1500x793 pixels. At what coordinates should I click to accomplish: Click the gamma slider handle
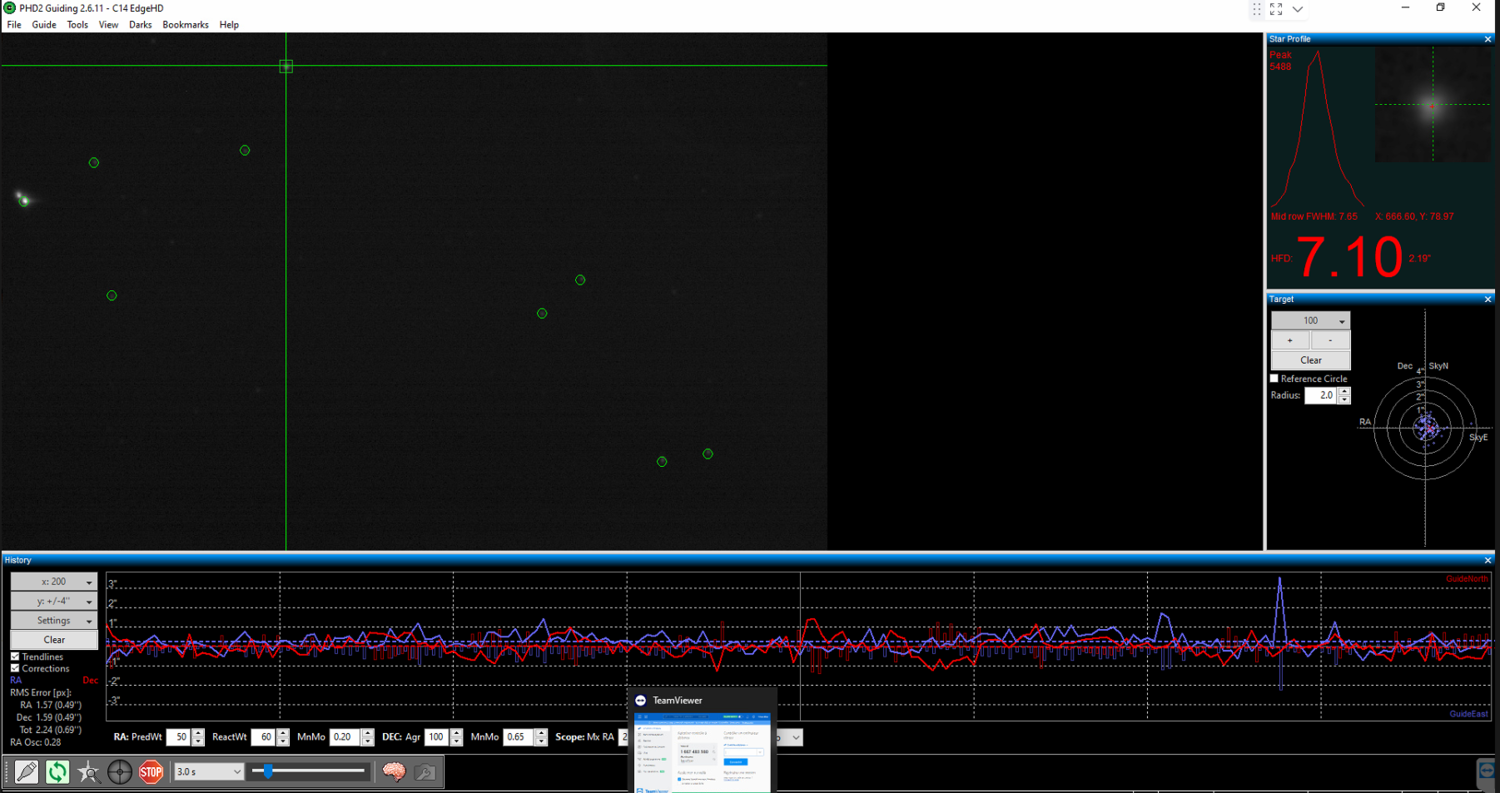pos(268,771)
